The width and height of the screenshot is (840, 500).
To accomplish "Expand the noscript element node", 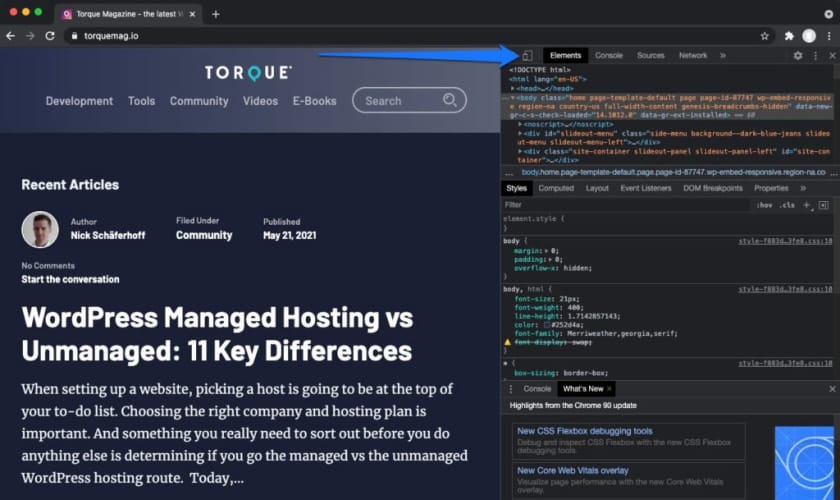I will tap(520, 124).
